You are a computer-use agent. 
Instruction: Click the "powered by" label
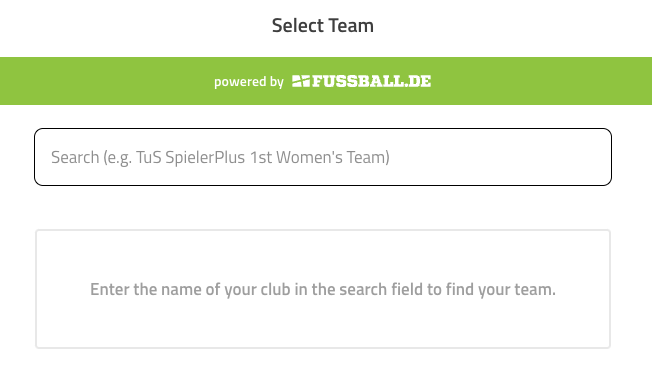(x=249, y=81)
